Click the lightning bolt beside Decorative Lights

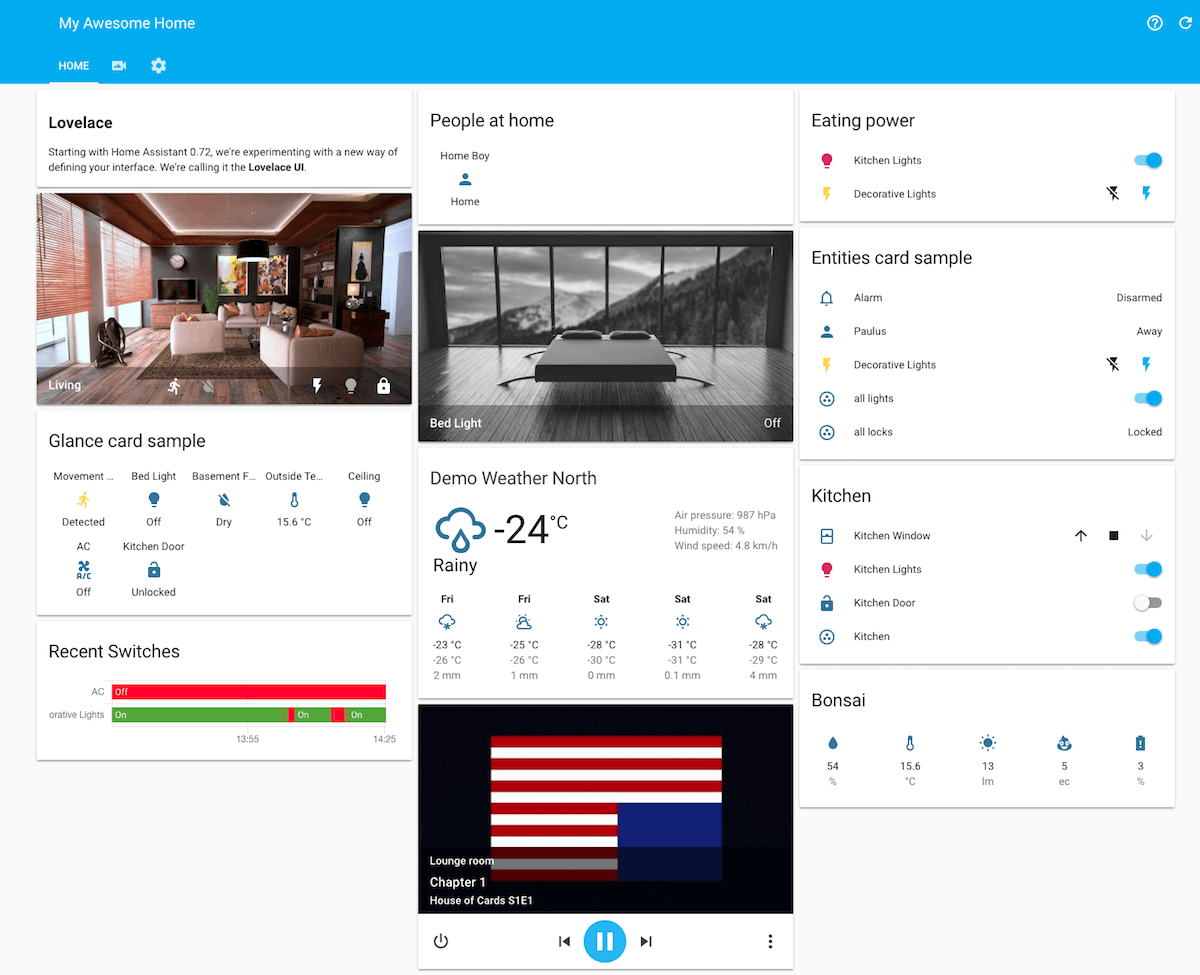coord(1146,193)
